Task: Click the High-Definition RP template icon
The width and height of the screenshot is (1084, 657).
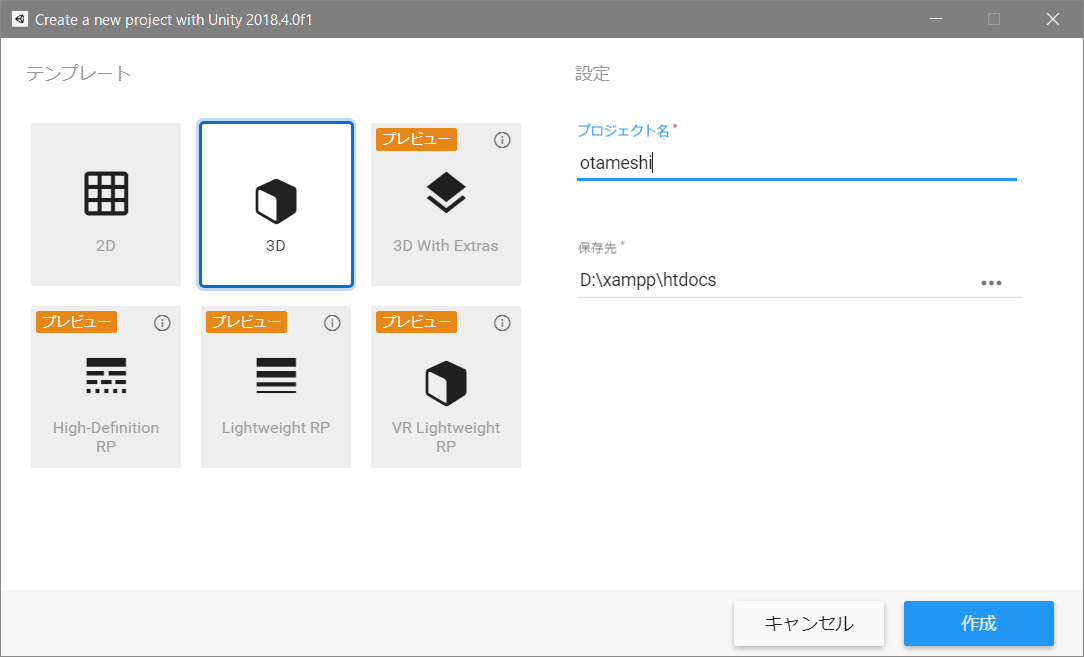Action: coord(105,376)
